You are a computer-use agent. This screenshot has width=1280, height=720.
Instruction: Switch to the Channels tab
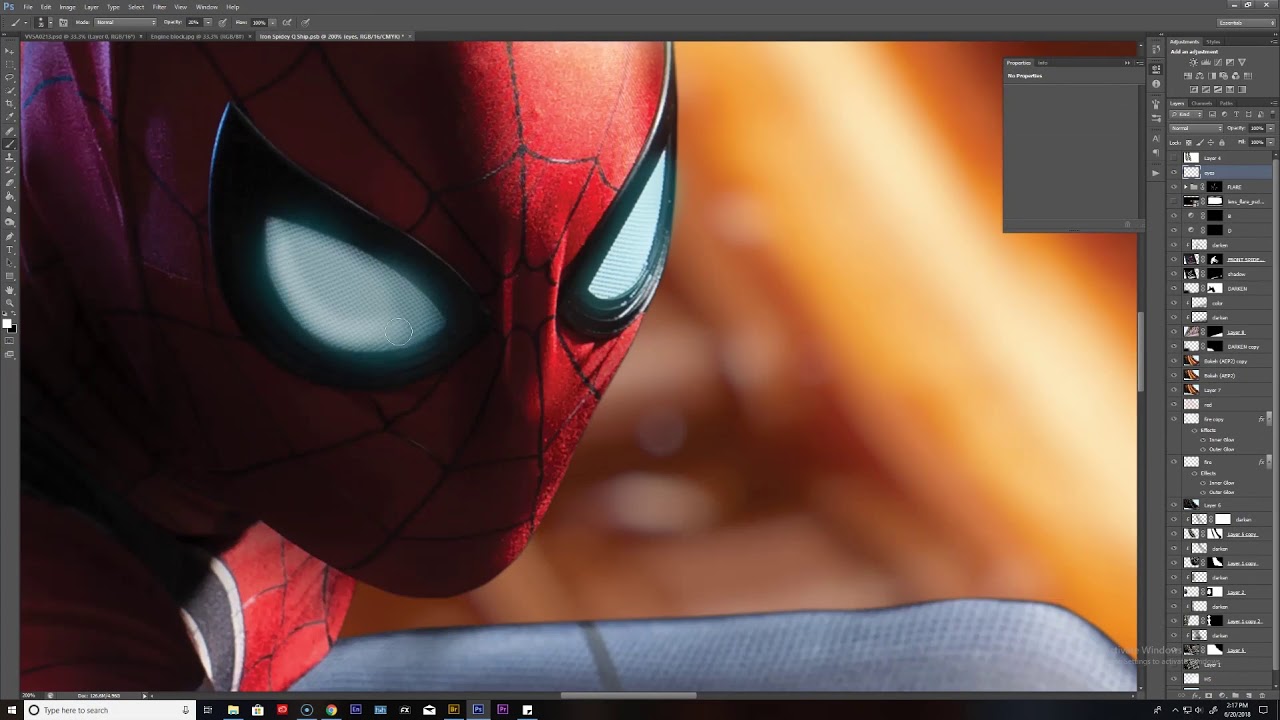coord(1202,103)
